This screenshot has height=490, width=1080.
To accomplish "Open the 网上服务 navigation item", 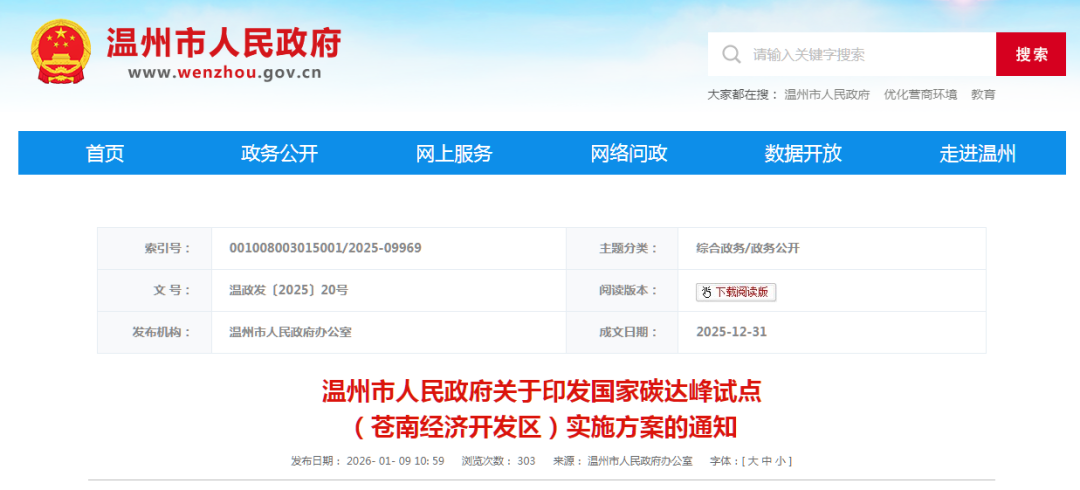I will point(454,153).
